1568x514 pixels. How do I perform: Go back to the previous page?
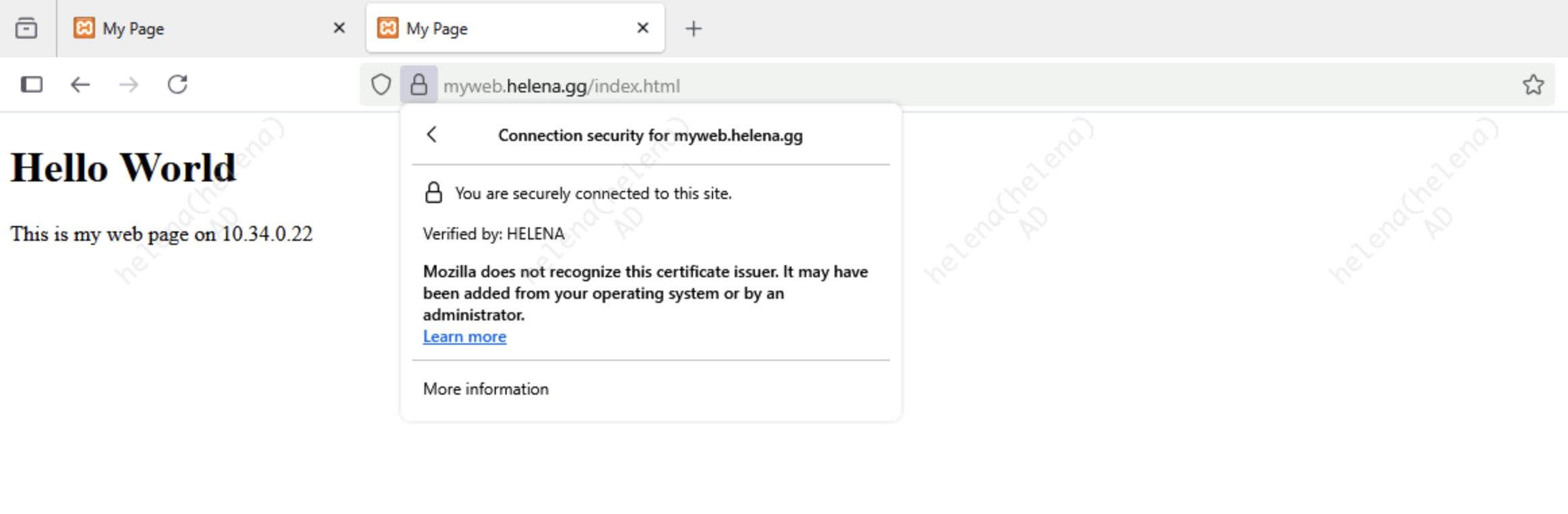(80, 85)
